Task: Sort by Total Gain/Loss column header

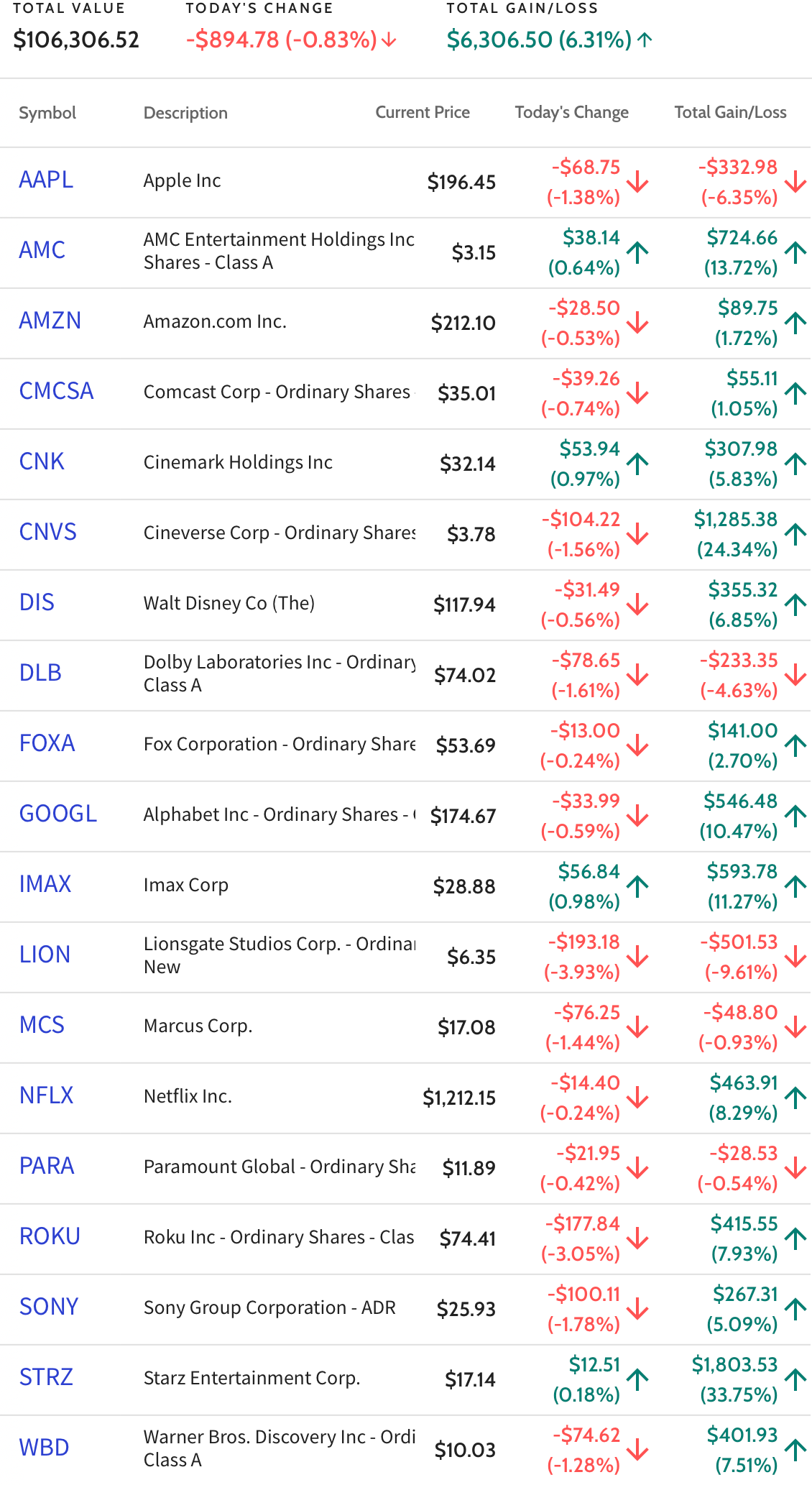Action: point(730,112)
